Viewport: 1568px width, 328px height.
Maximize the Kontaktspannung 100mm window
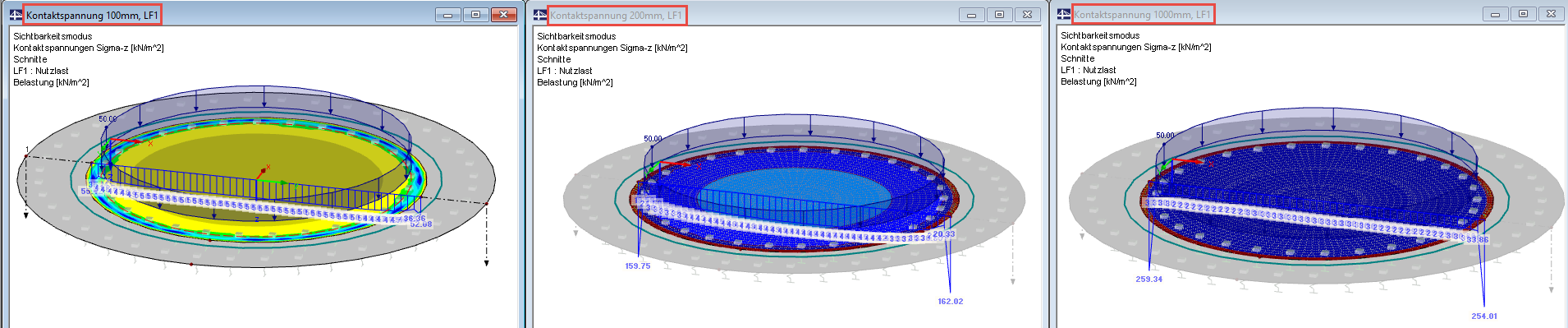(x=475, y=15)
